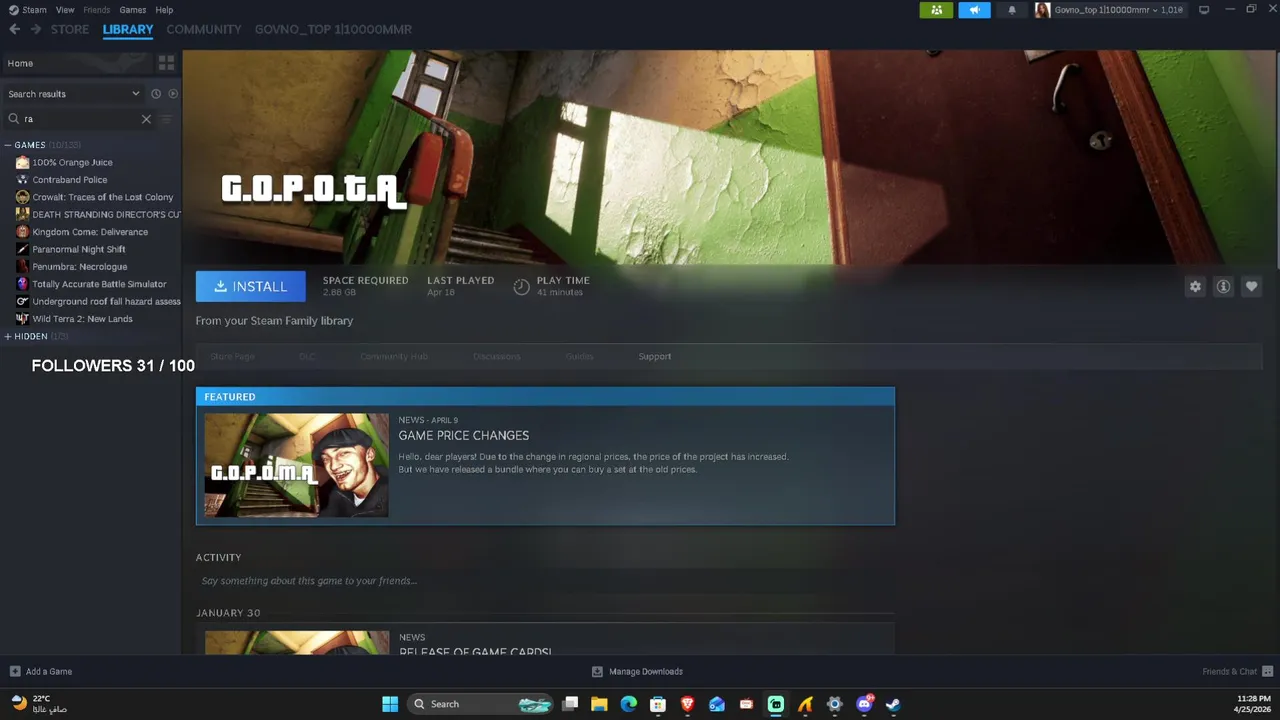Open game settings gear icon
The image size is (1280, 720).
(x=1195, y=286)
